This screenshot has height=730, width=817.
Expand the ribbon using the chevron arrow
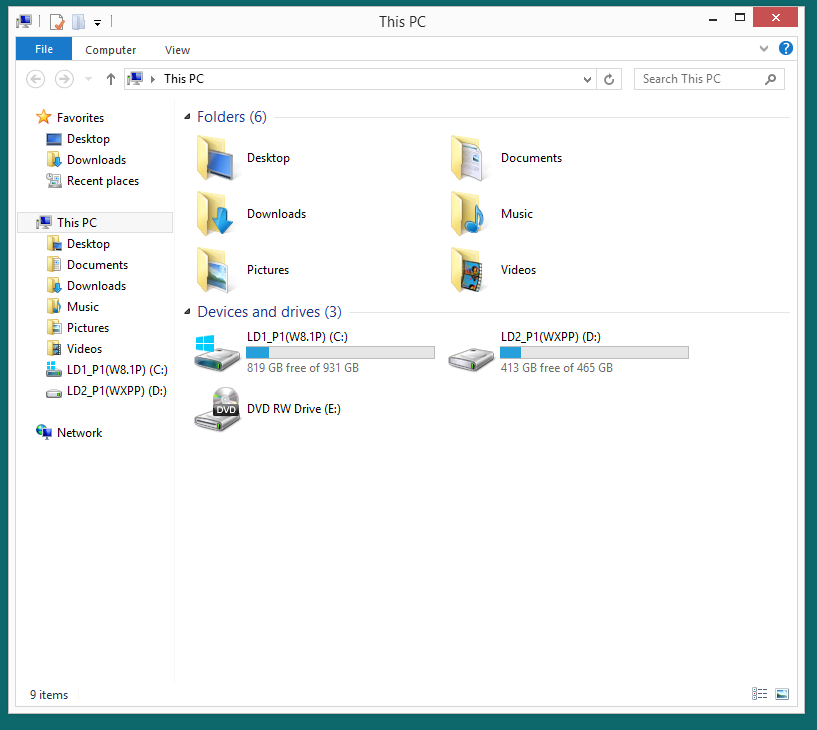tap(765, 48)
